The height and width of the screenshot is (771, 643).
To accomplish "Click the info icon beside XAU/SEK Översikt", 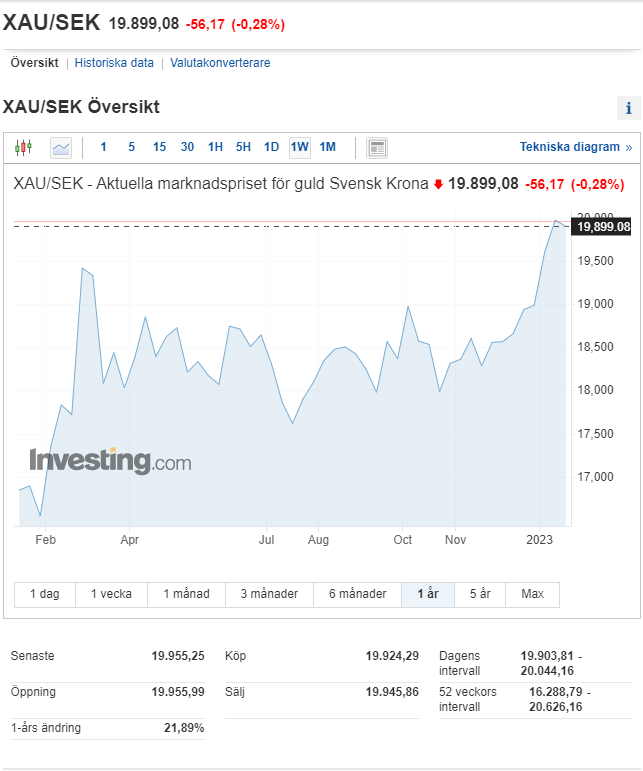I will coord(628,109).
